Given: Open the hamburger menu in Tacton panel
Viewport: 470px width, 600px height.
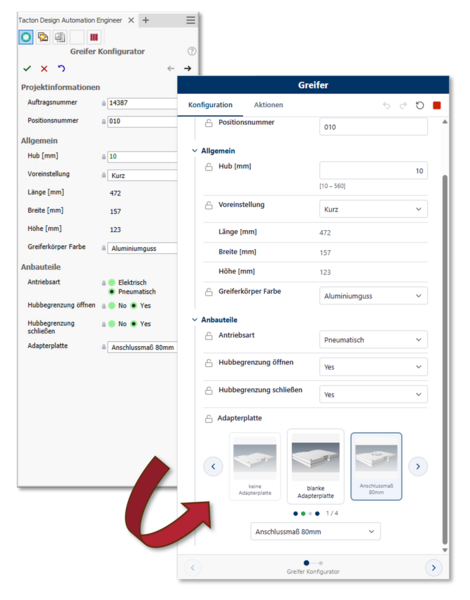Looking at the screenshot, I should [x=191, y=20].
